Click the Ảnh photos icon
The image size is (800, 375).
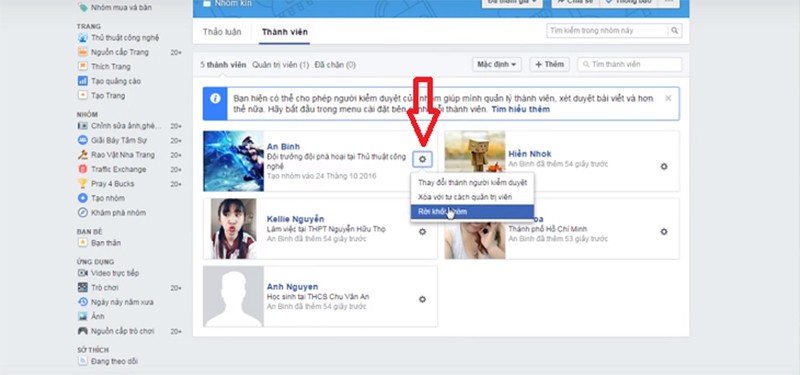[83, 316]
